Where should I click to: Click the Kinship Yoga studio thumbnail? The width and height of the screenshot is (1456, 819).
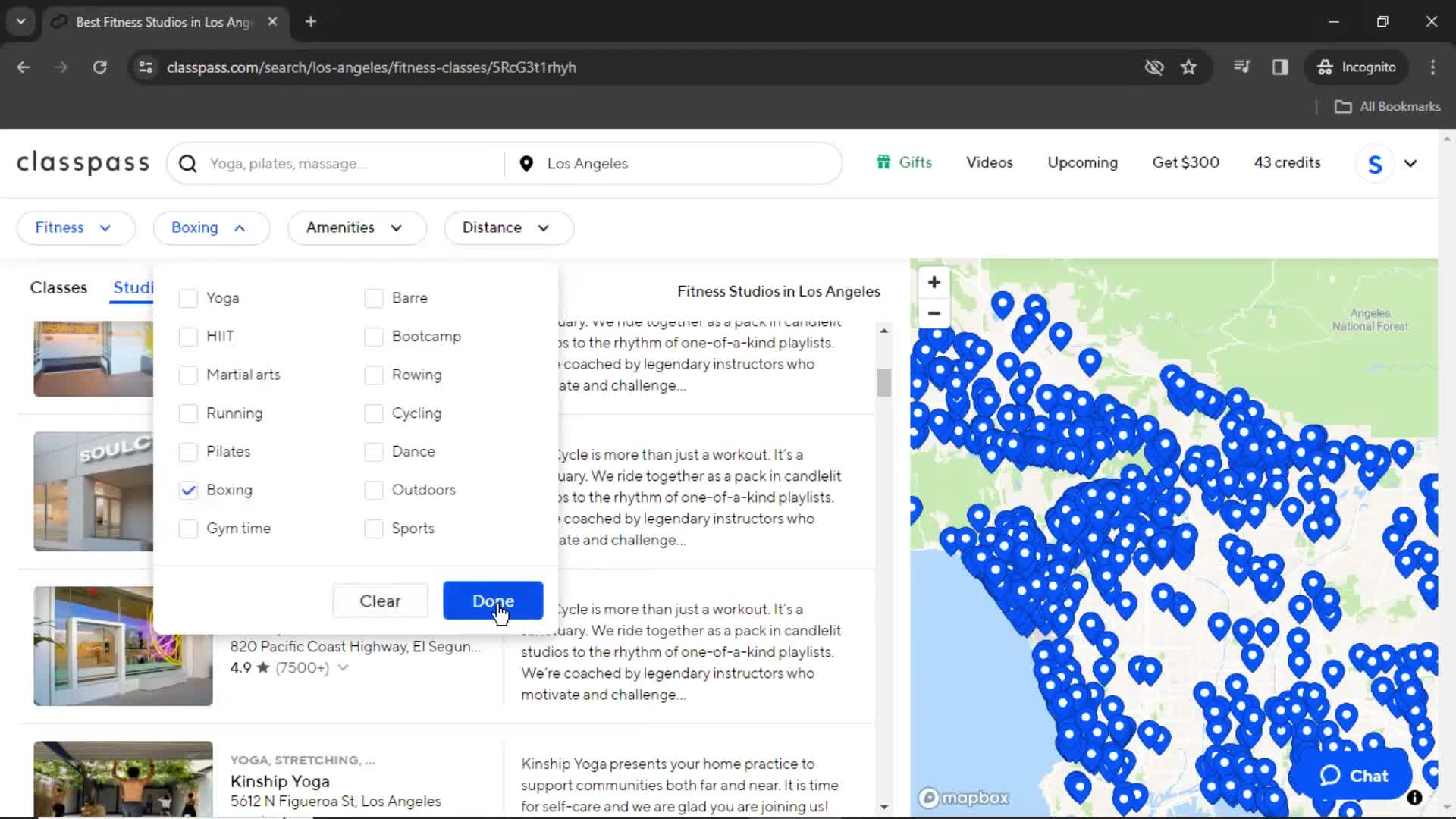123,779
